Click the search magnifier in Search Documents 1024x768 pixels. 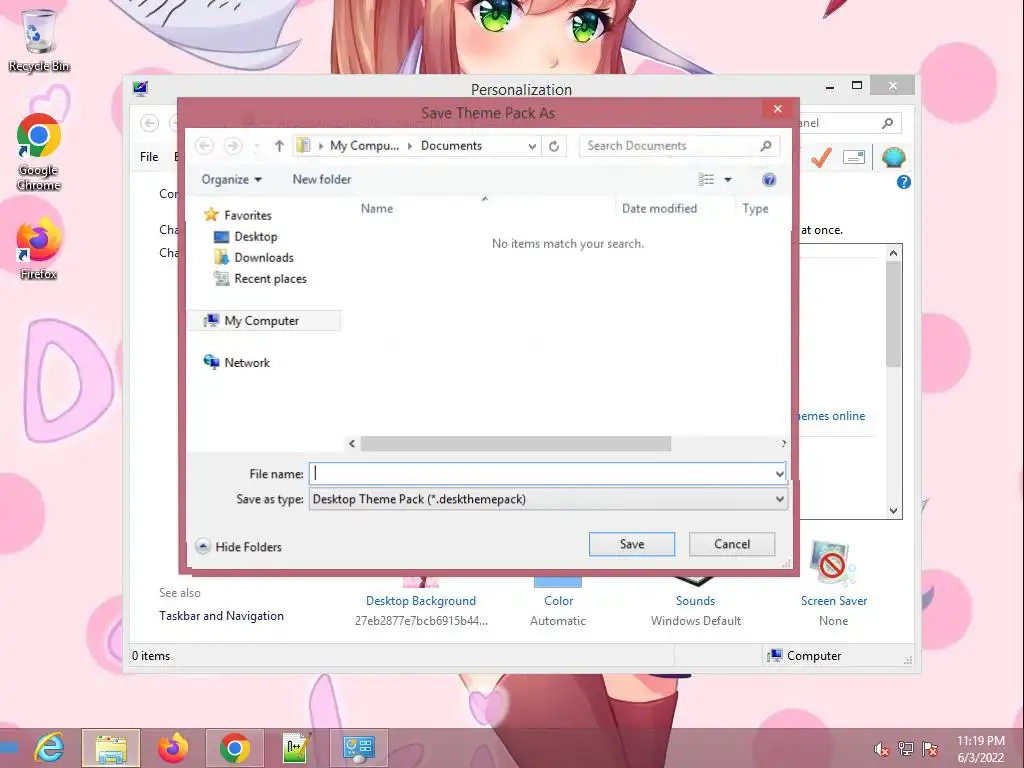point(766,146)
